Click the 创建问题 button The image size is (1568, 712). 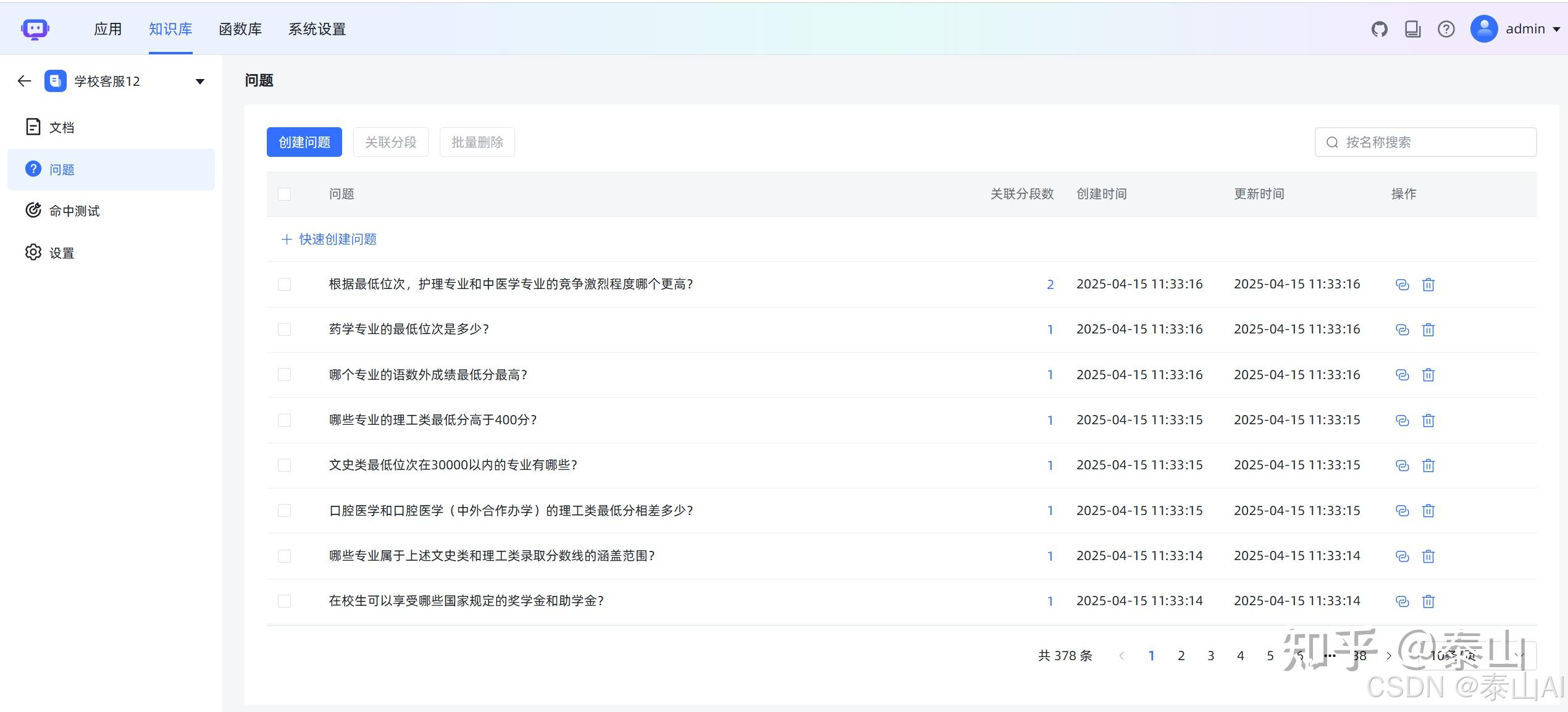(303, 141)
